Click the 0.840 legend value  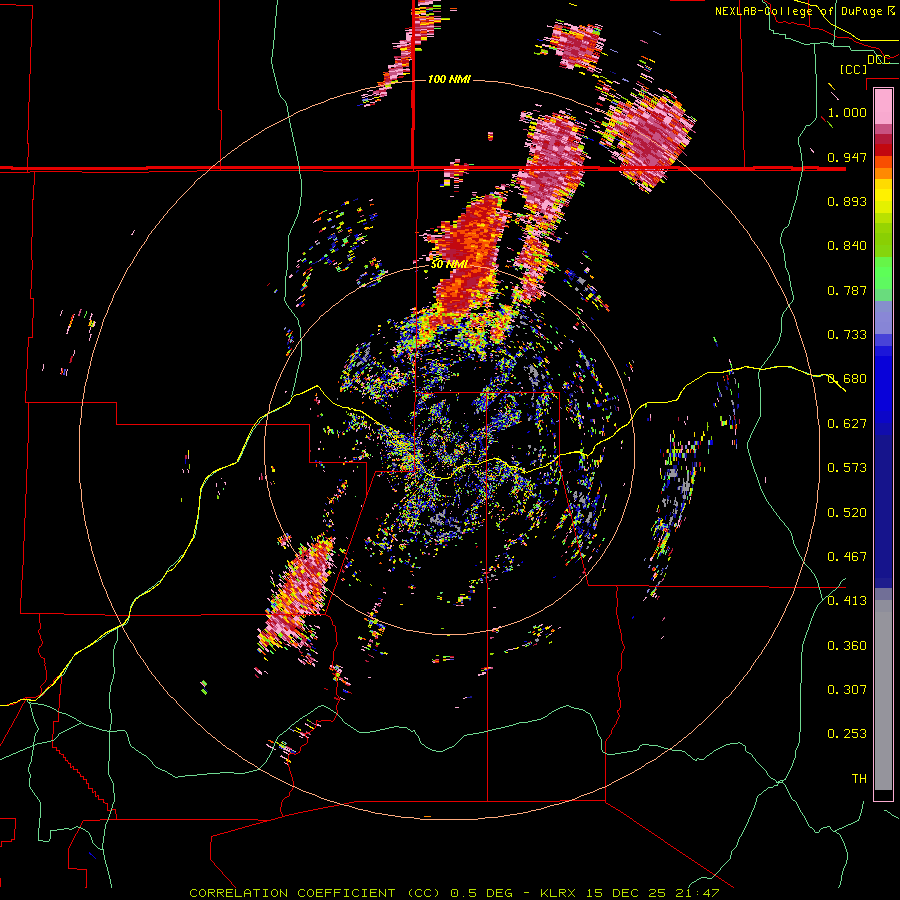tap(847, 246)
